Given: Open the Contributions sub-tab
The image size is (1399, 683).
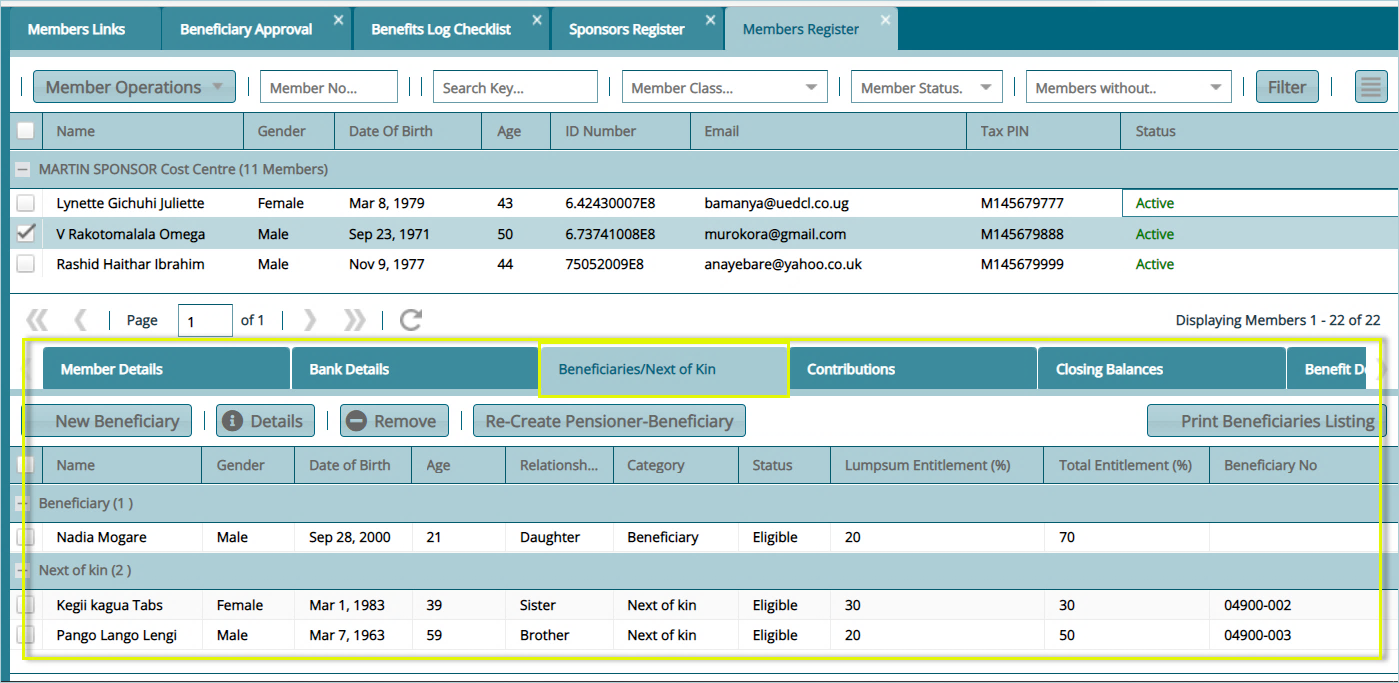Looking at the screenshot, I should tap(913, 369).
